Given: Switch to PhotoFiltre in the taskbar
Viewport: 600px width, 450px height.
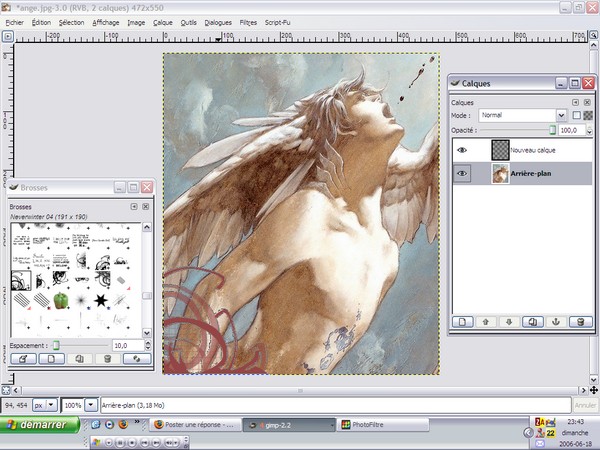Looking at the screenshot, I should (x=369, y=425).
